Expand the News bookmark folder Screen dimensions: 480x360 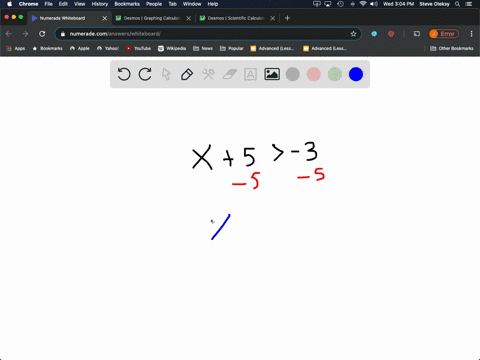[x=203, y=48]
